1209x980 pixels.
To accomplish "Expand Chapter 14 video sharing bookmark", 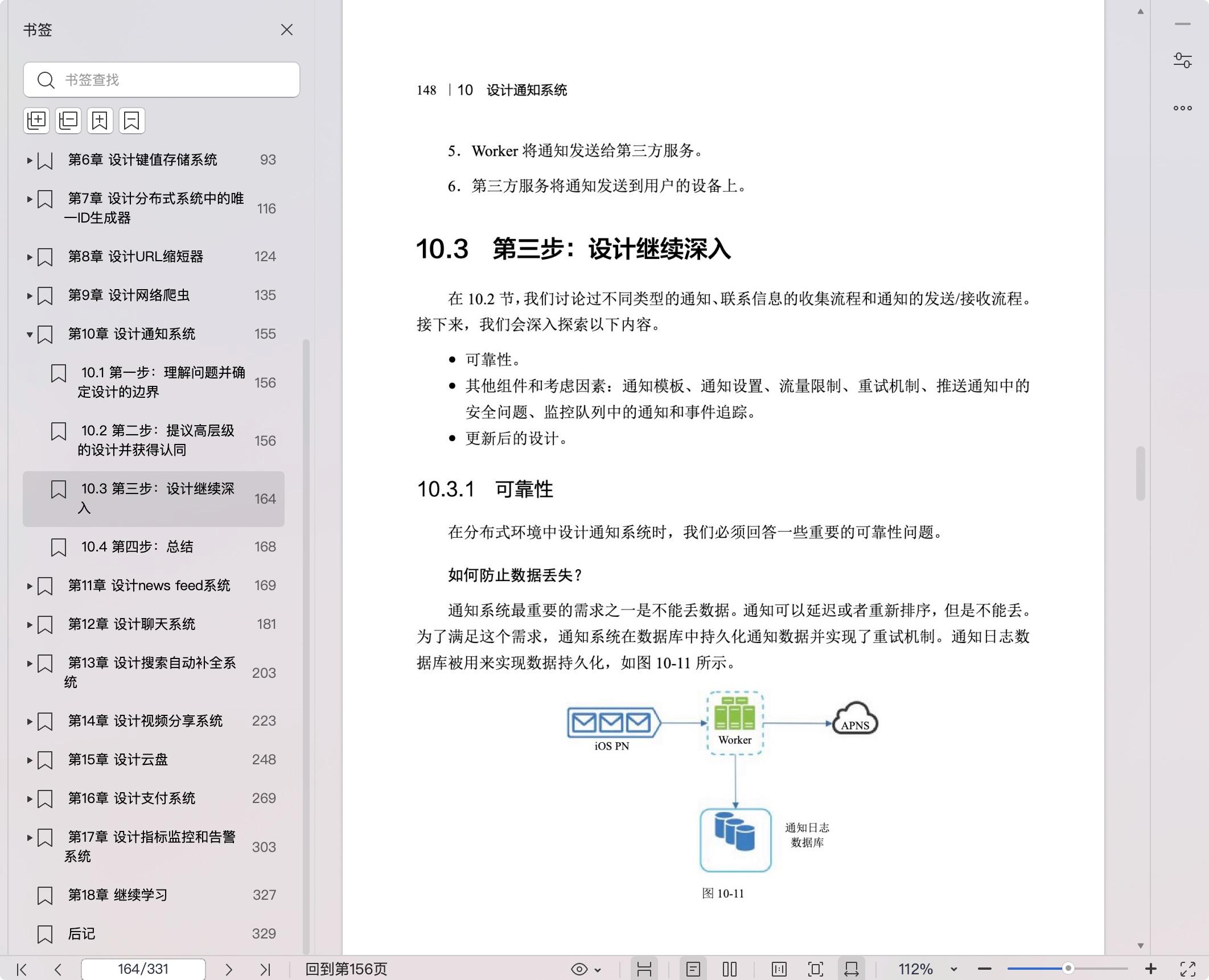I will point(29,722).
